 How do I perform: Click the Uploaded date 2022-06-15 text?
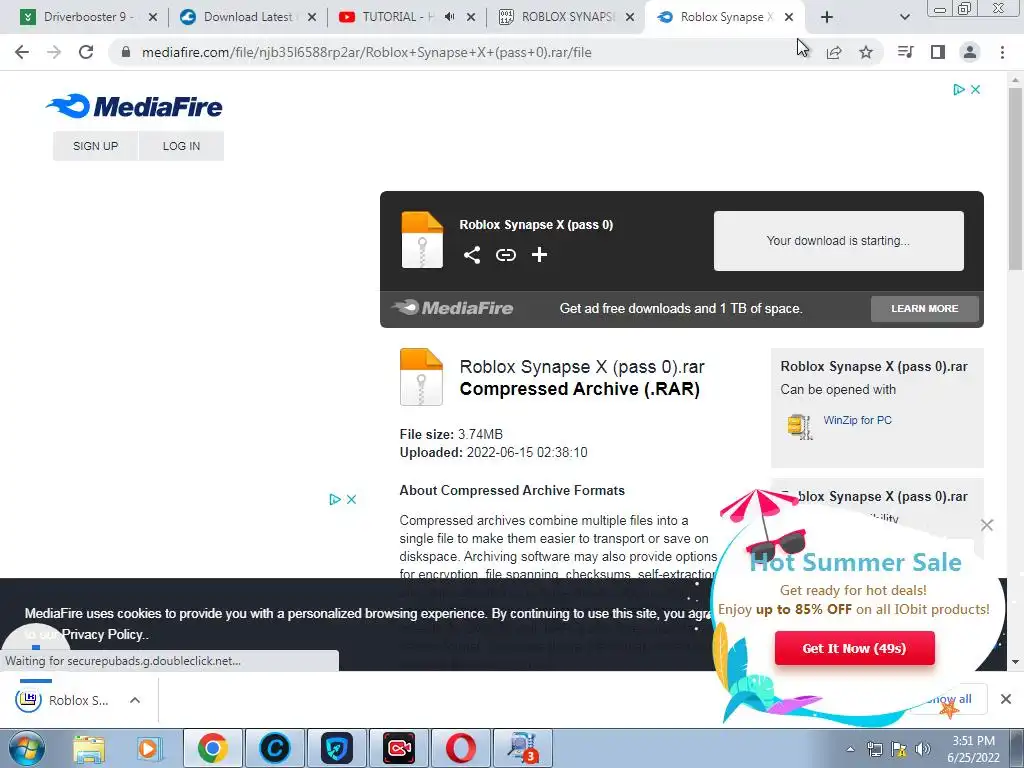(494, 453)
